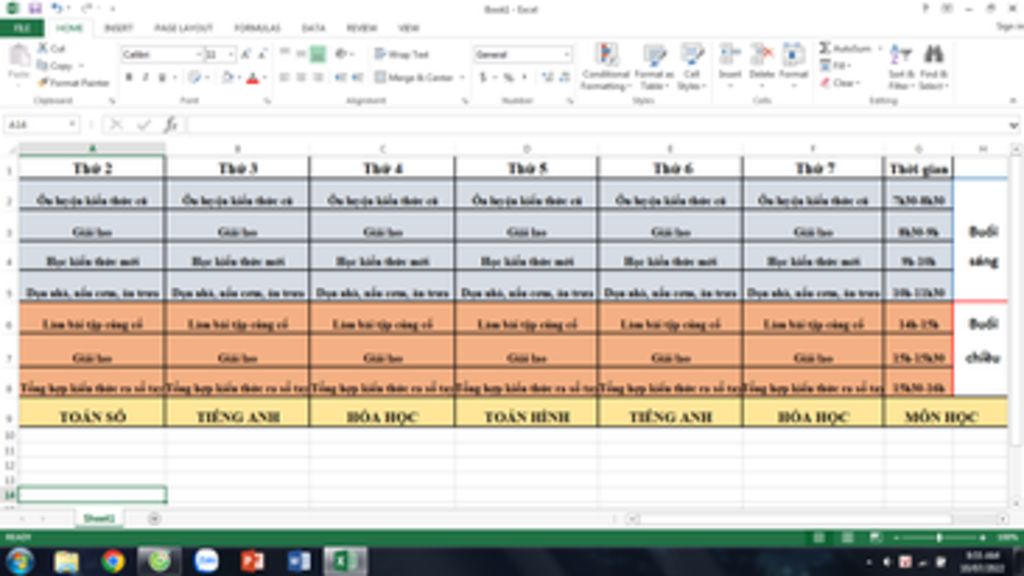Toggle Bold formatting
1024x576 pixels.
129,78
